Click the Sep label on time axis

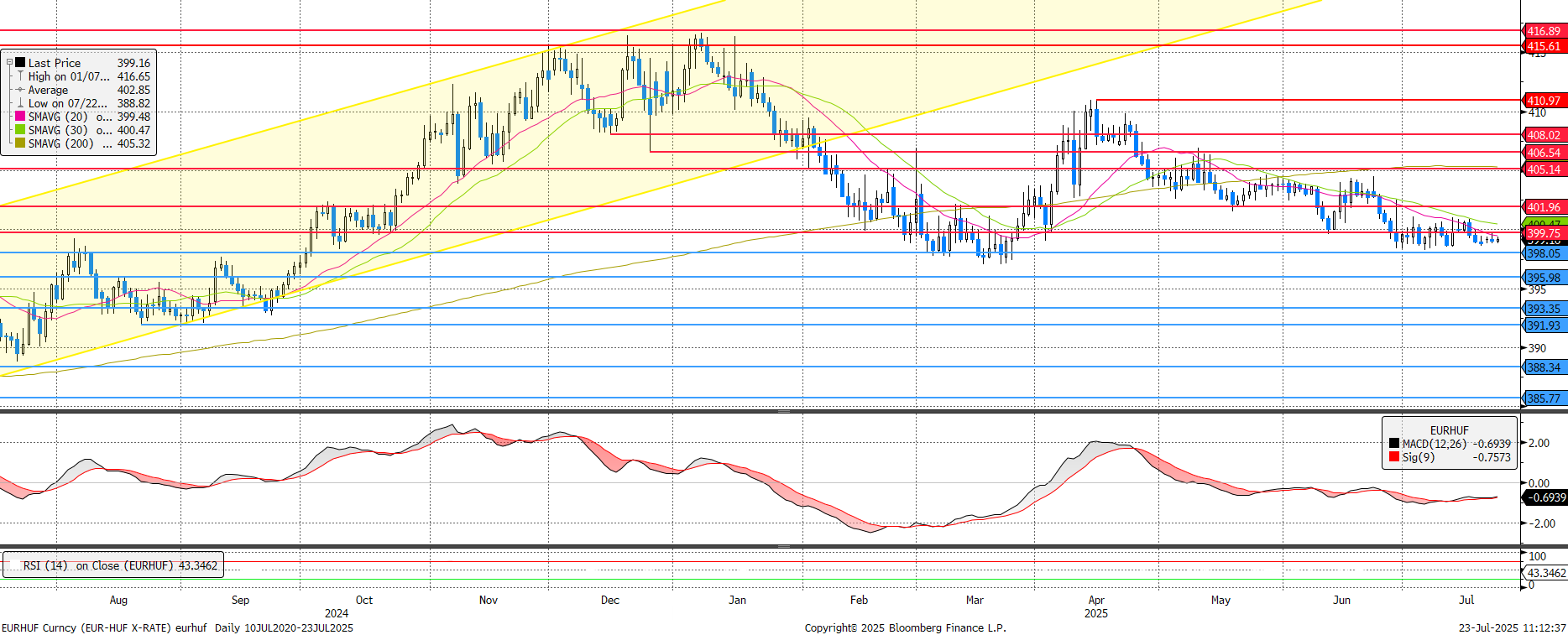pyautogui.click(x=240, y=600)
